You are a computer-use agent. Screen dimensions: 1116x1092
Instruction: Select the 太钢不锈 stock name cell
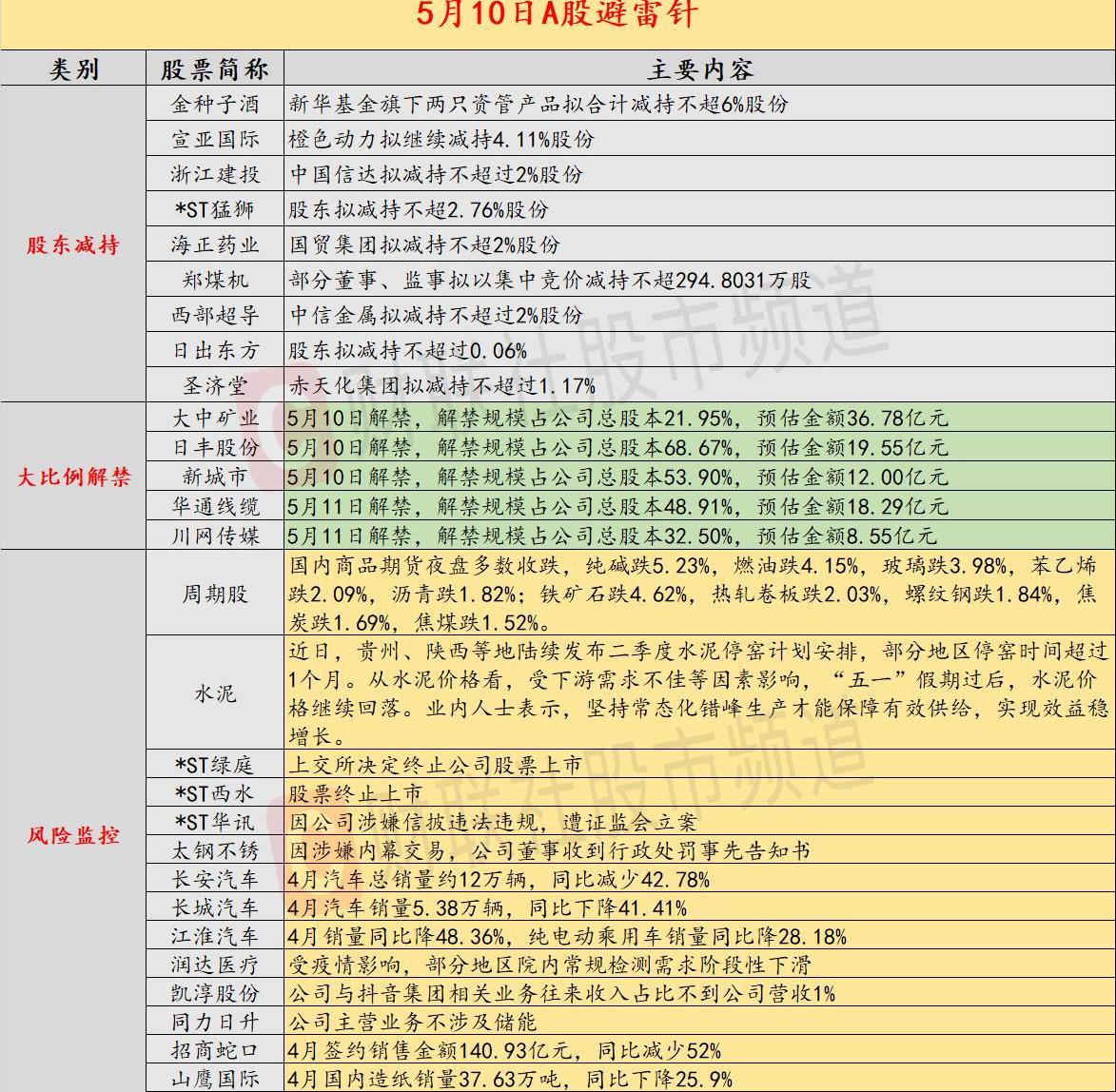click(x=215, y=850)
